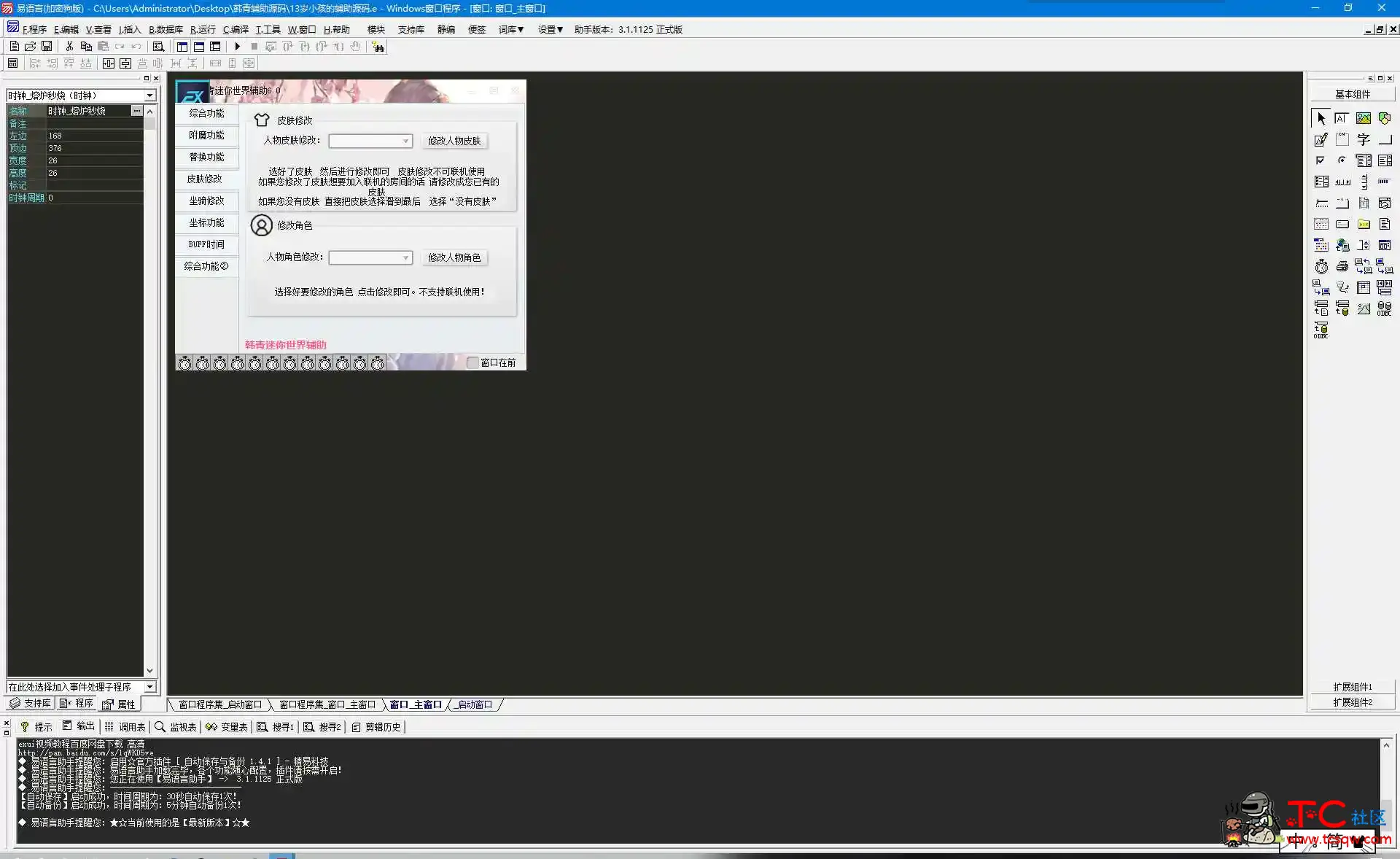Screen dimensions: 1400x859
Task: Click the 修改角色 character modify icon
Action: coord(261,224)
